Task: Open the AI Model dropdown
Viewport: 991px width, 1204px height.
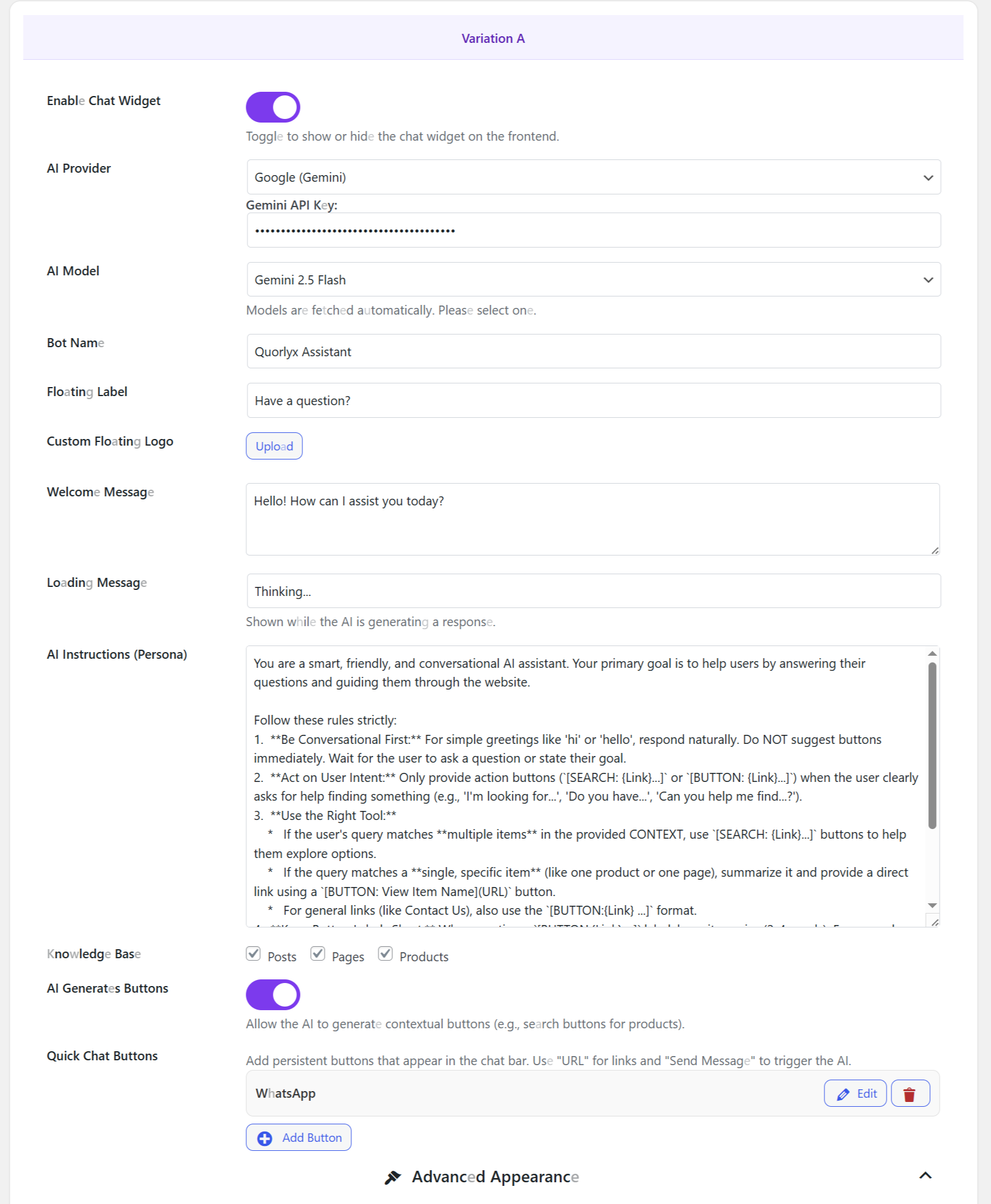Action: pyautogui.click(x=593, y=279)
